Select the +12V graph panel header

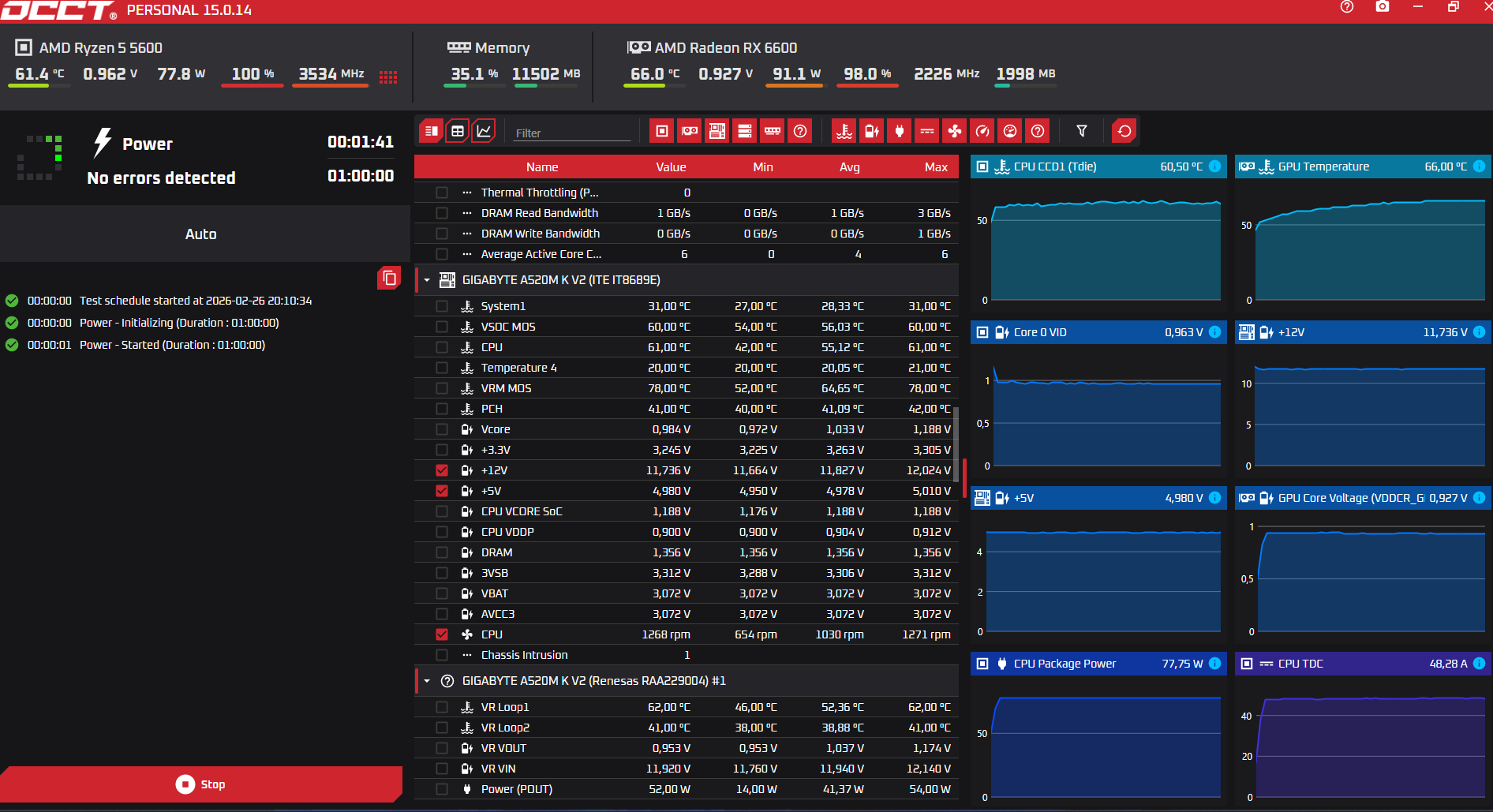point(1363,332)
